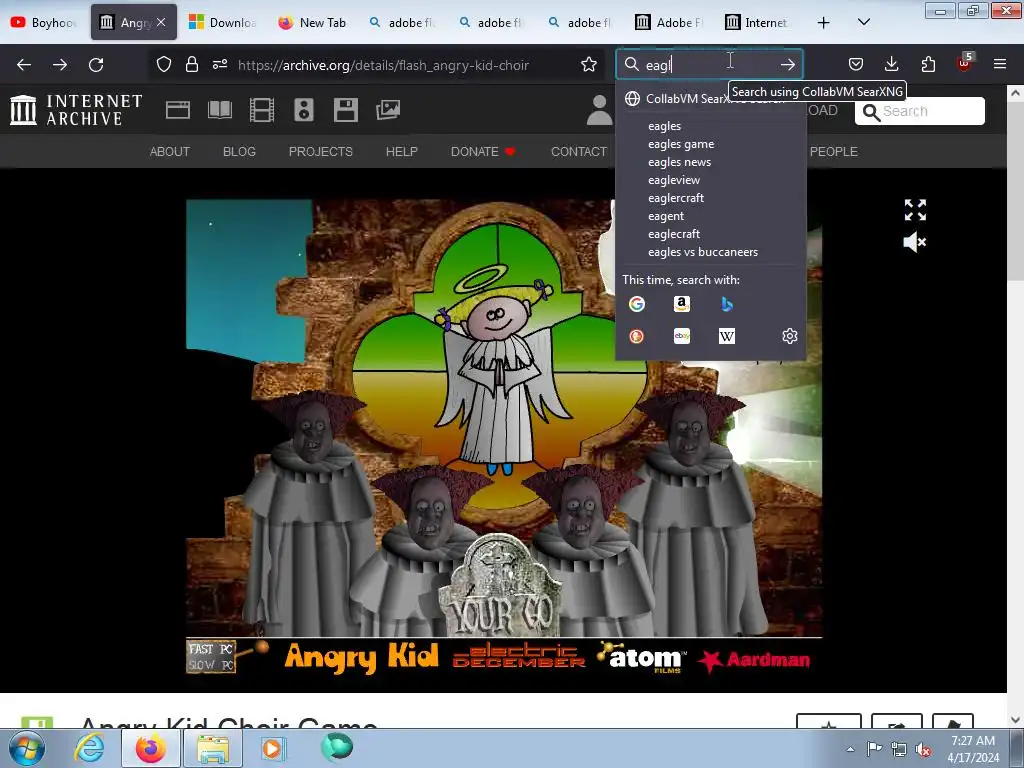
Task: Switch to the Adobe F Internet Archive tab
Action: click(669, 22)
